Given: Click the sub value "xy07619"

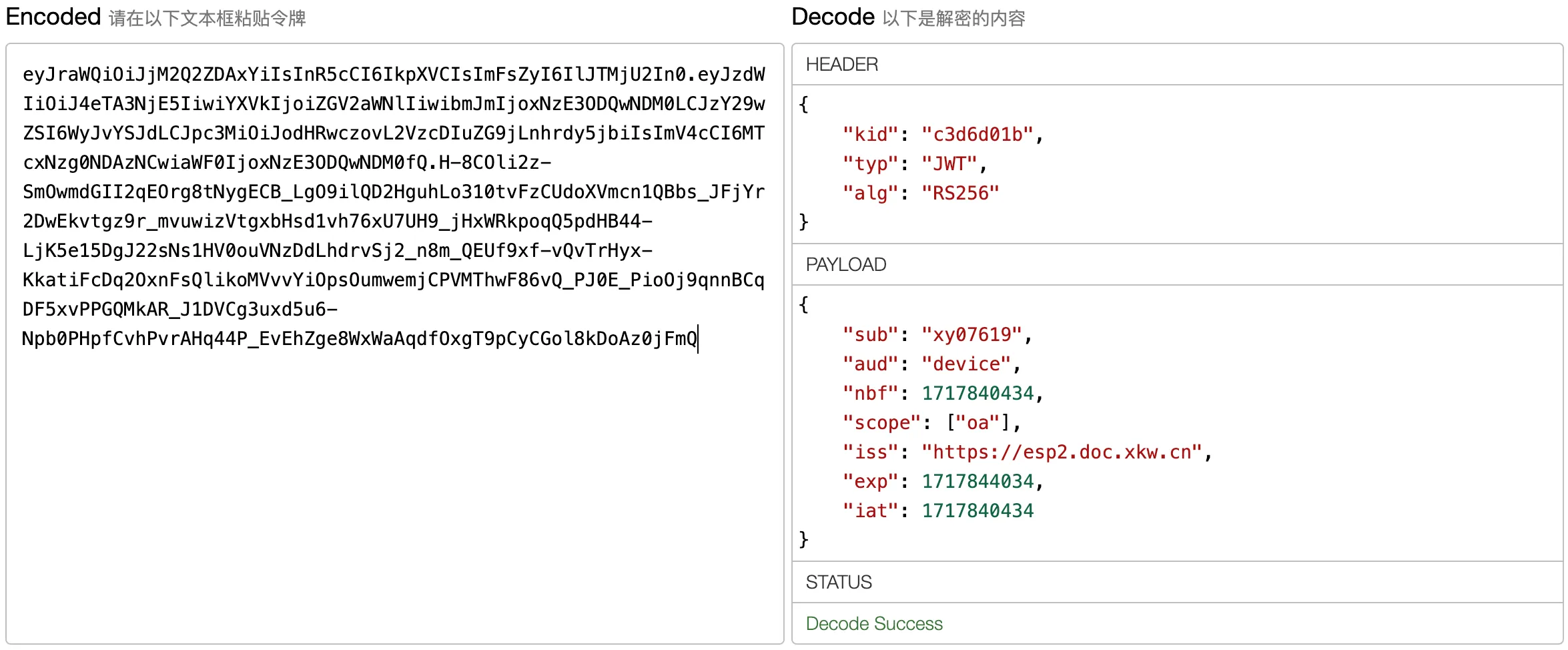Looking at the screenshot, I should [x=971, y=335].
